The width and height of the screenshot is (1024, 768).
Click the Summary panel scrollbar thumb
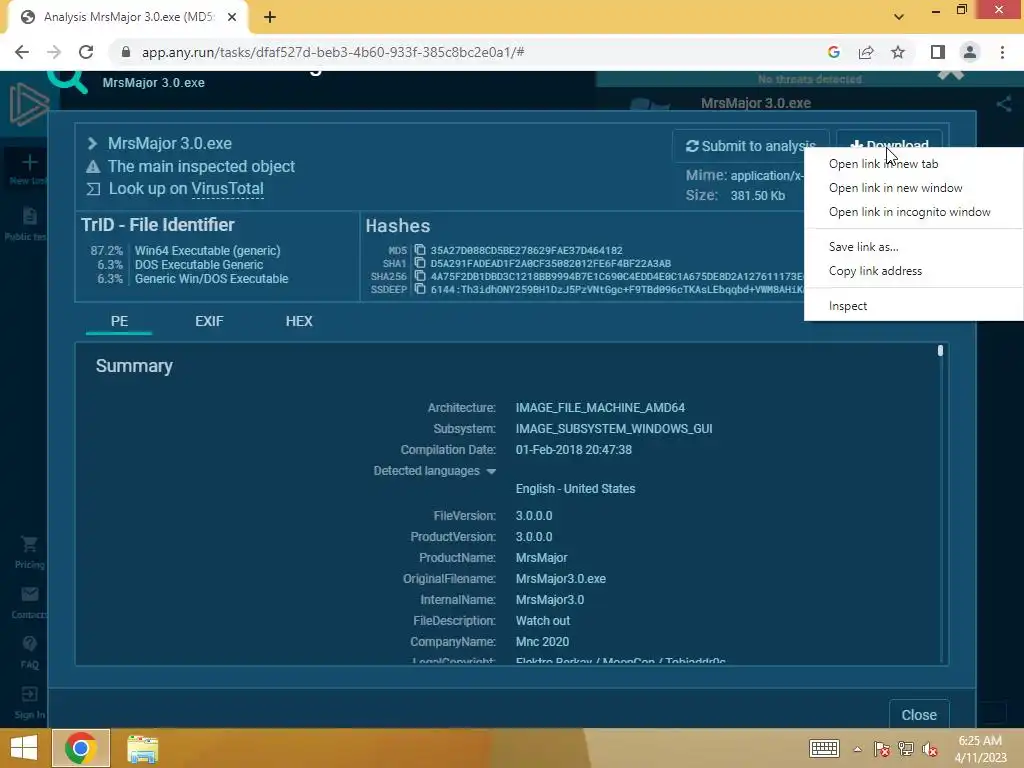(940, 351)
